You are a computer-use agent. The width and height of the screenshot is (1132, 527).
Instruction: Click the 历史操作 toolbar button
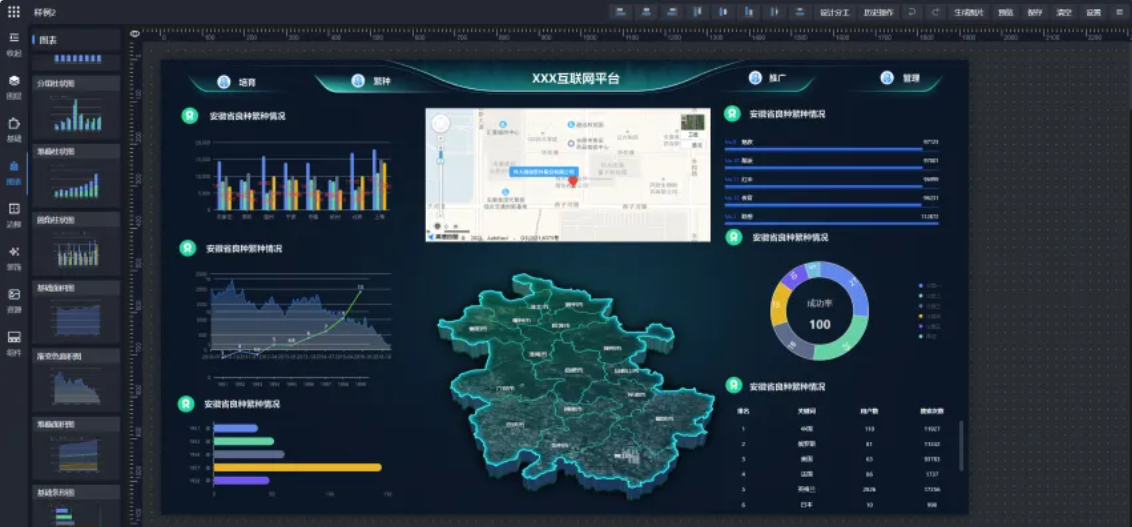pos(879,12)
